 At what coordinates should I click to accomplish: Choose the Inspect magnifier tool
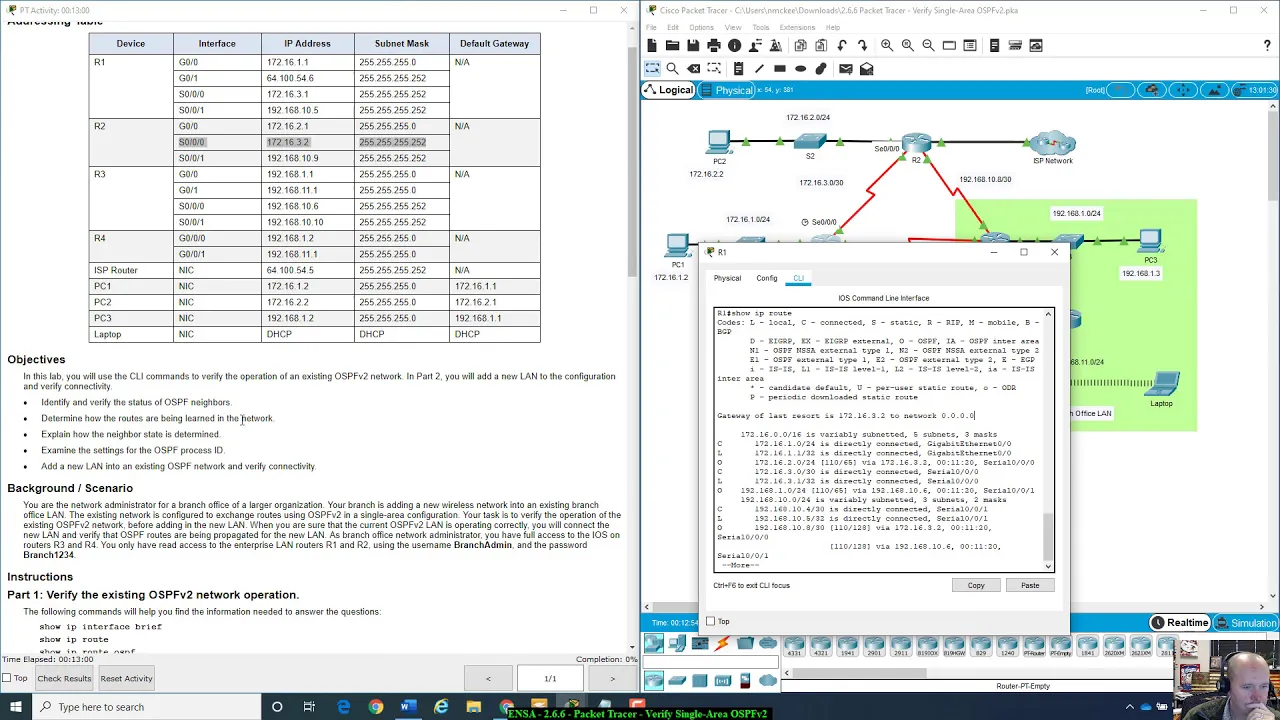[673, 69]
